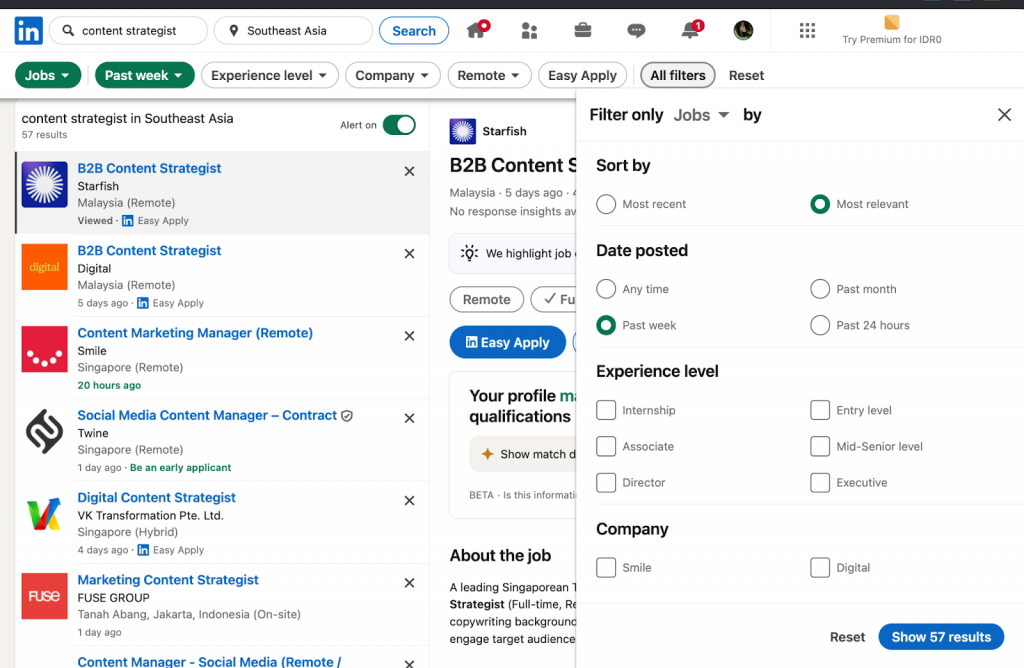
Task: Expand the Experience level filter dropdown
Action: pos(269,75)
